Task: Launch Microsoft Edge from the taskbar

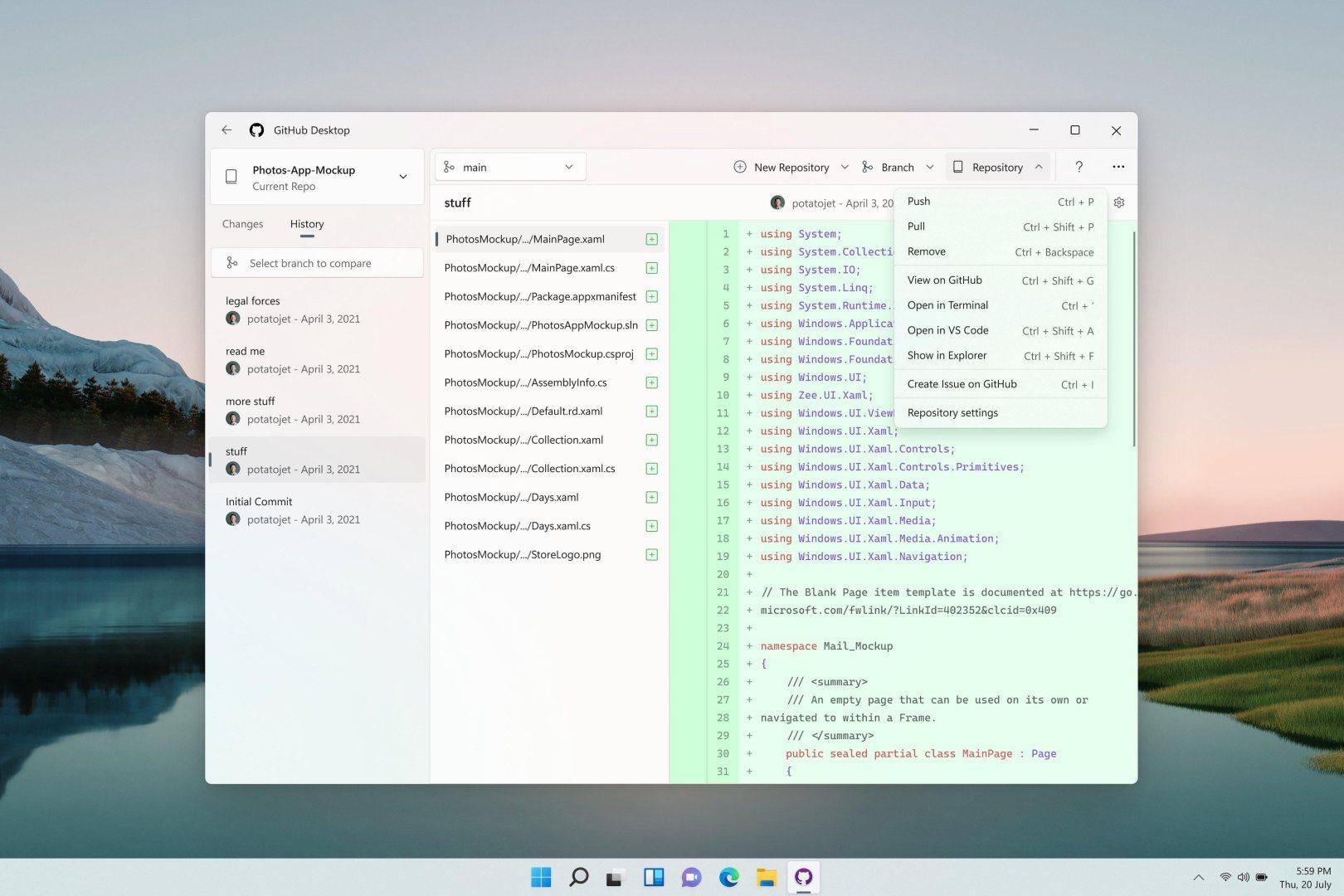Action: [729, 877]
